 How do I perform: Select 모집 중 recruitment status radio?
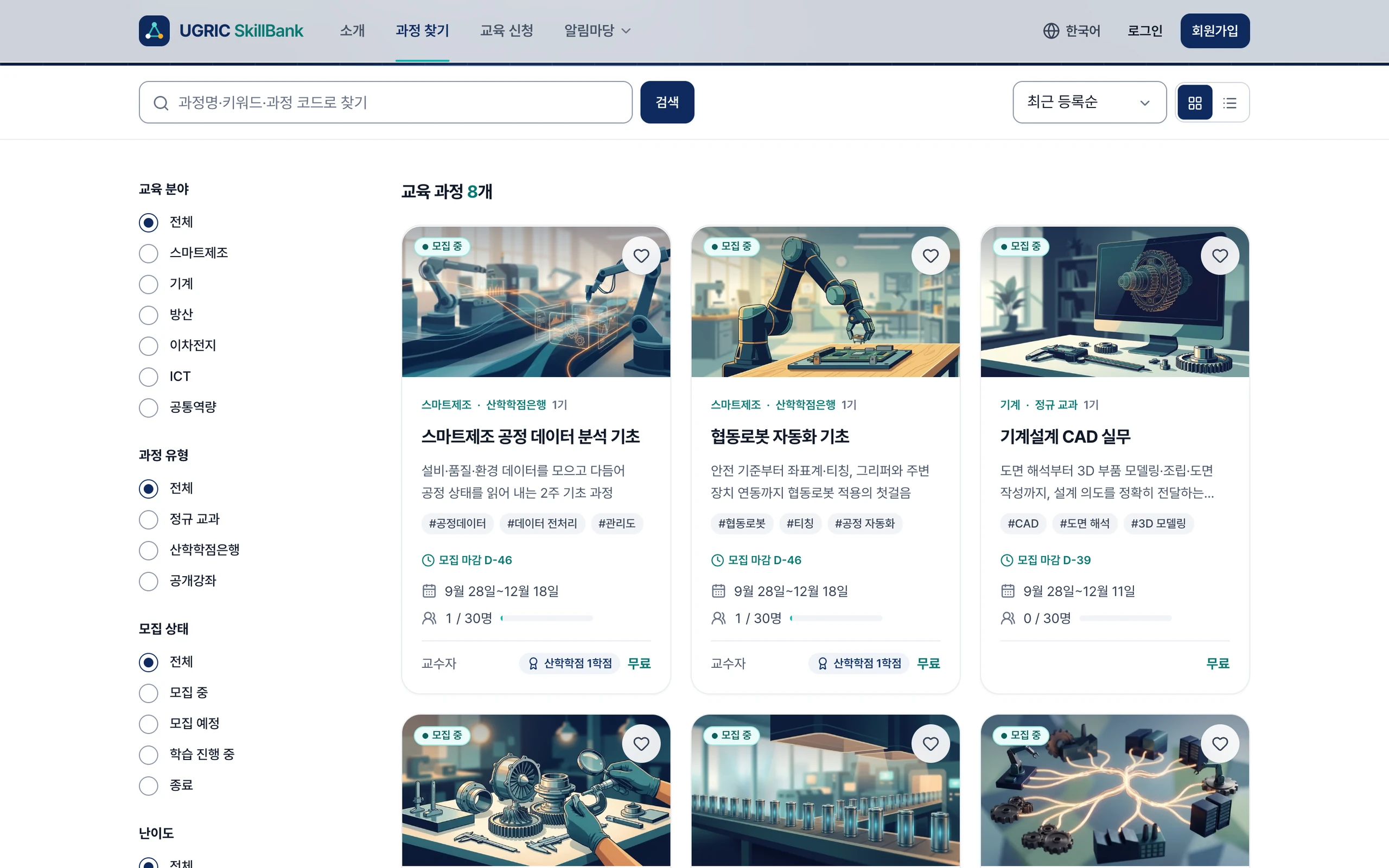click(149, 693)
